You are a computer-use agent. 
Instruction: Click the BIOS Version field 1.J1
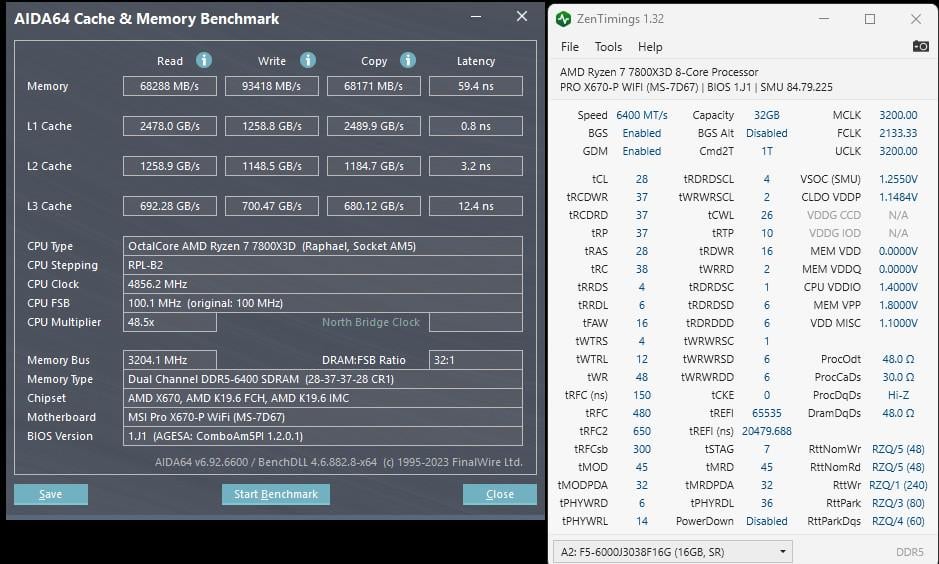click(x=323, y=436)
